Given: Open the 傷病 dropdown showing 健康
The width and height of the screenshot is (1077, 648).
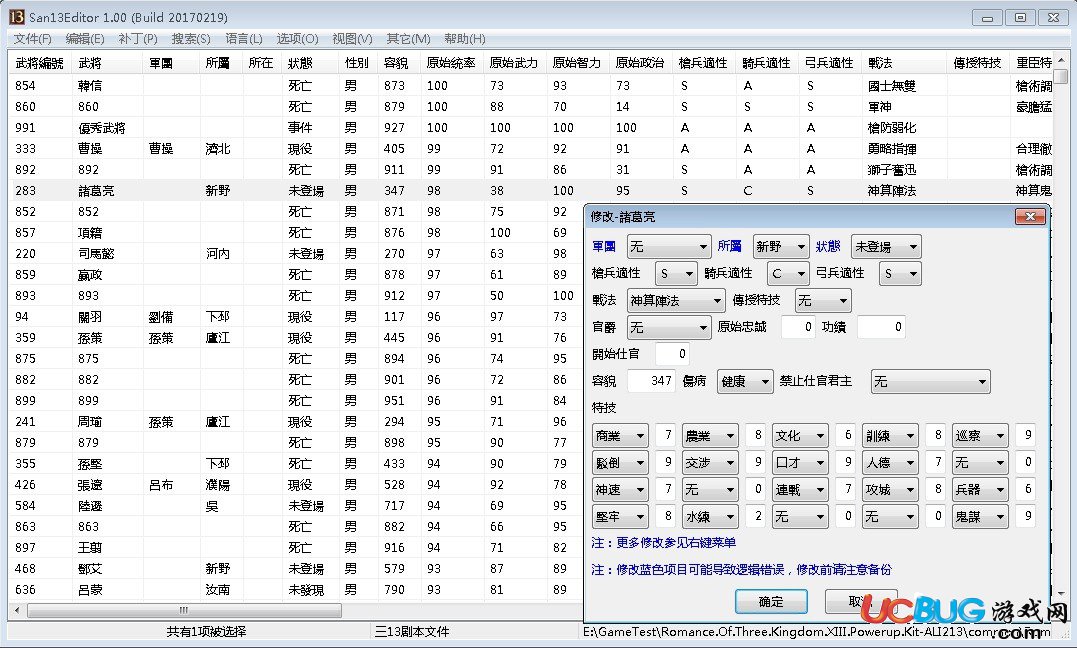Looking at the screenshot, I should point(745,381).
